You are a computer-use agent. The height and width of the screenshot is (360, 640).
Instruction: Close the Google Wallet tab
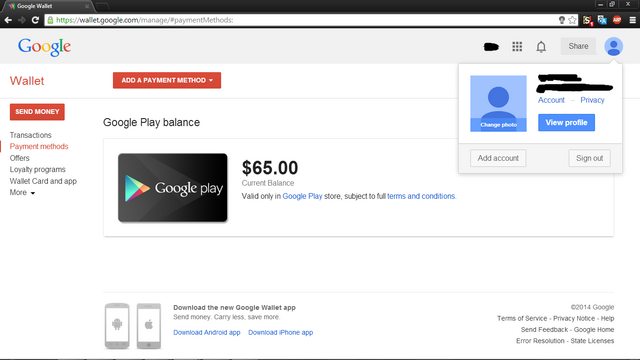pos(87,6)
